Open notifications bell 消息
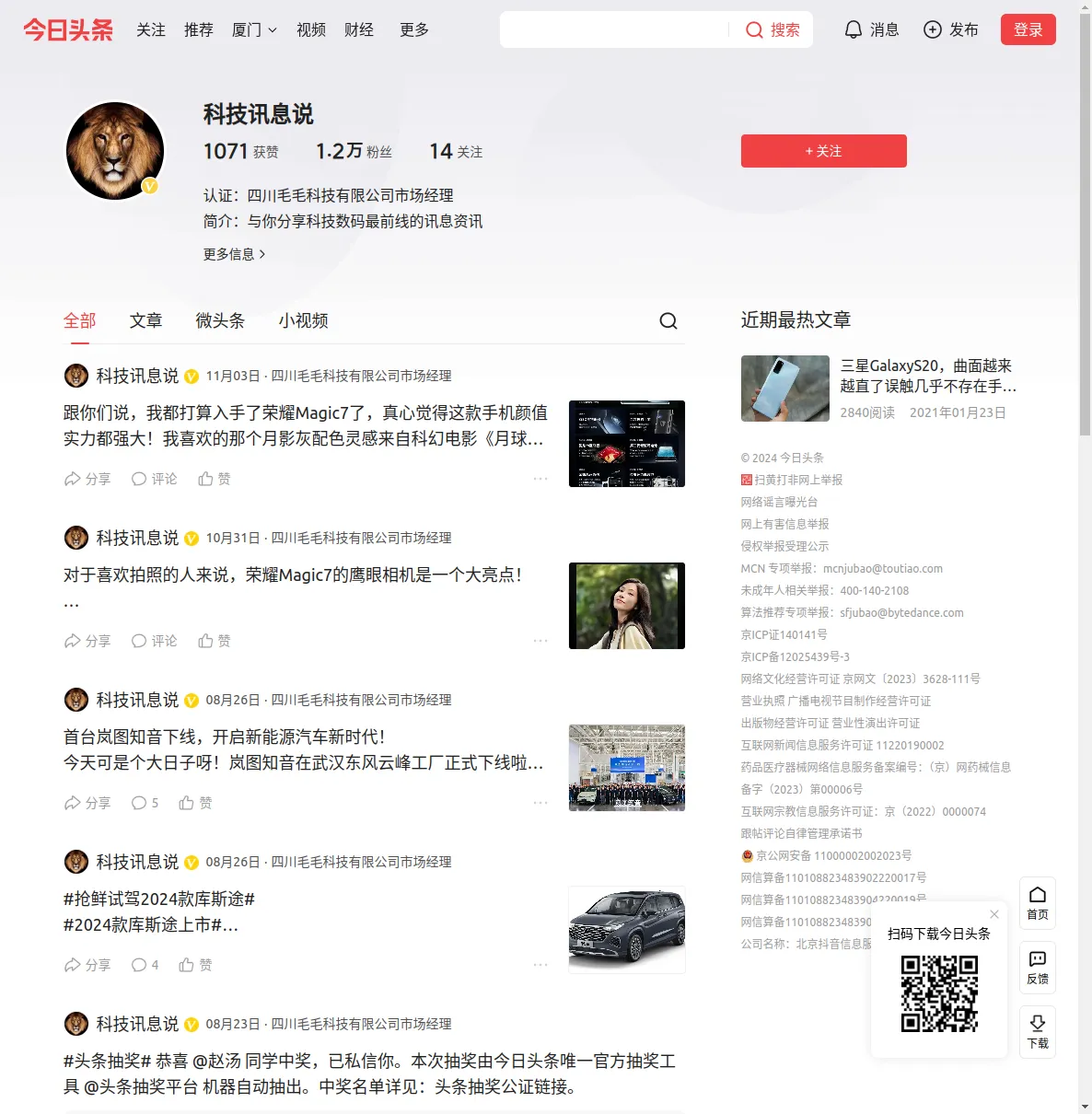The height and width of the screenshot is (1114, 1092). pyautogui.click(x=871, y=29)
